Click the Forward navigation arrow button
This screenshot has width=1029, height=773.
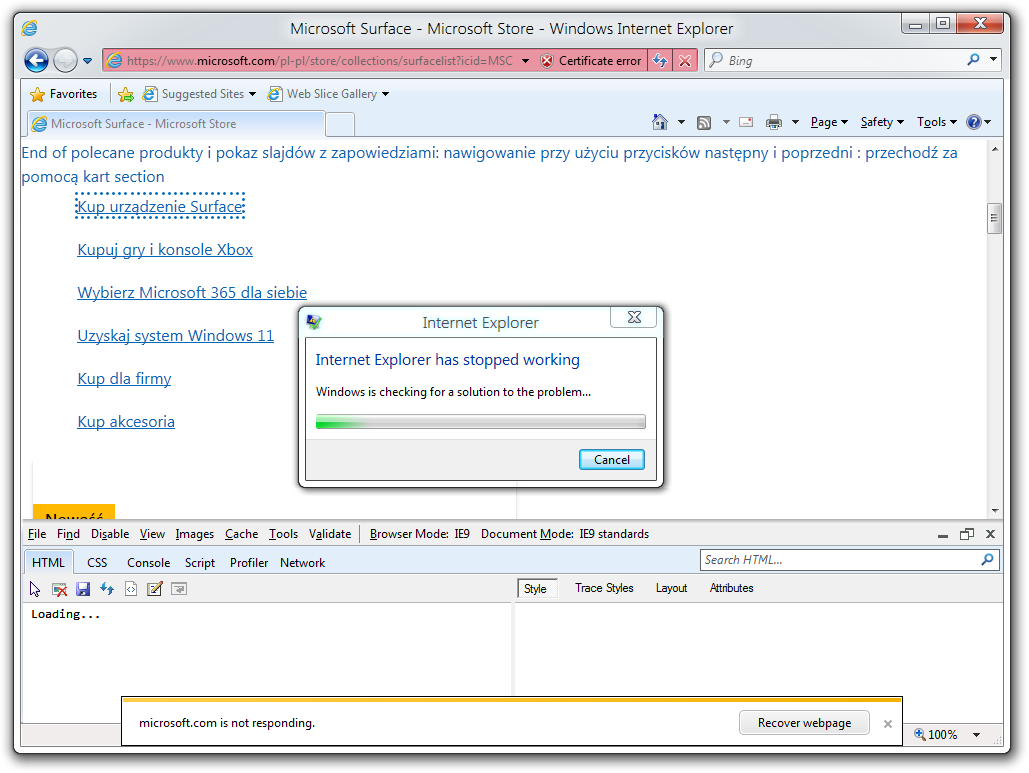(65, 61)
